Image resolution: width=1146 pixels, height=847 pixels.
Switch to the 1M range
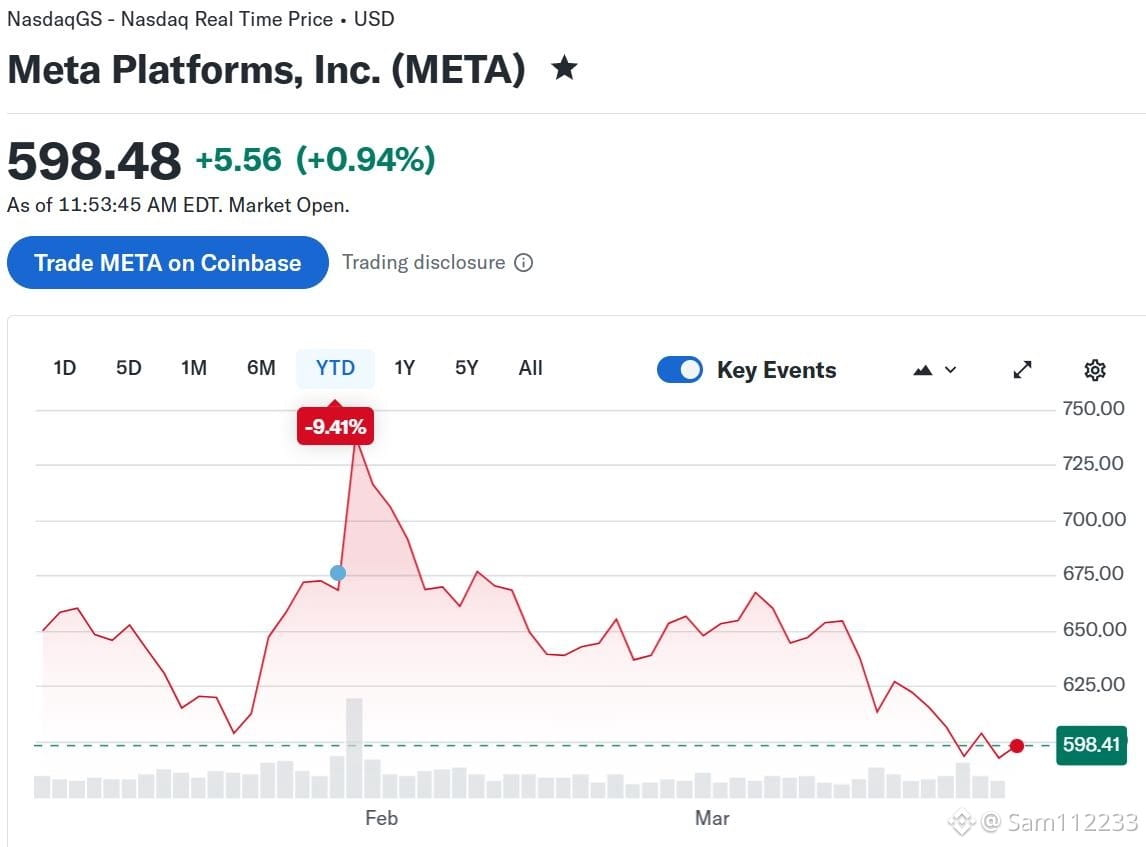194,368
